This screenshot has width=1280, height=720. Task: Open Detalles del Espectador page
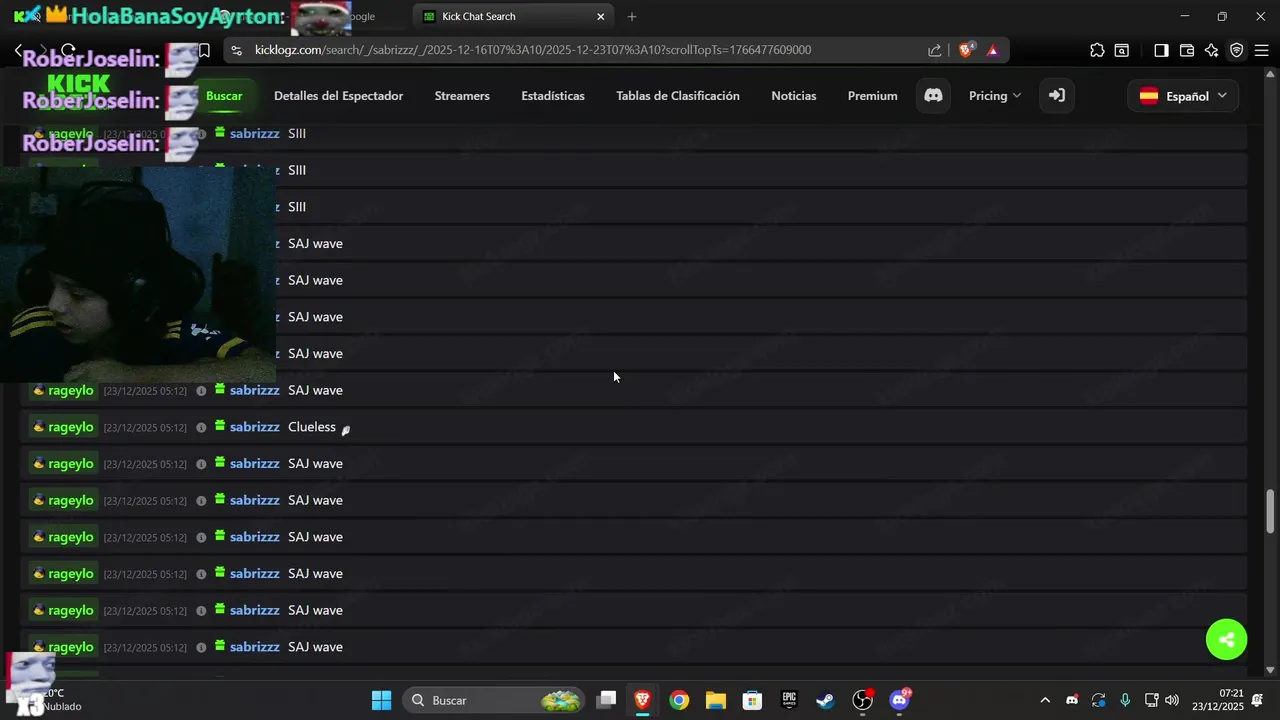coord(338,96)
